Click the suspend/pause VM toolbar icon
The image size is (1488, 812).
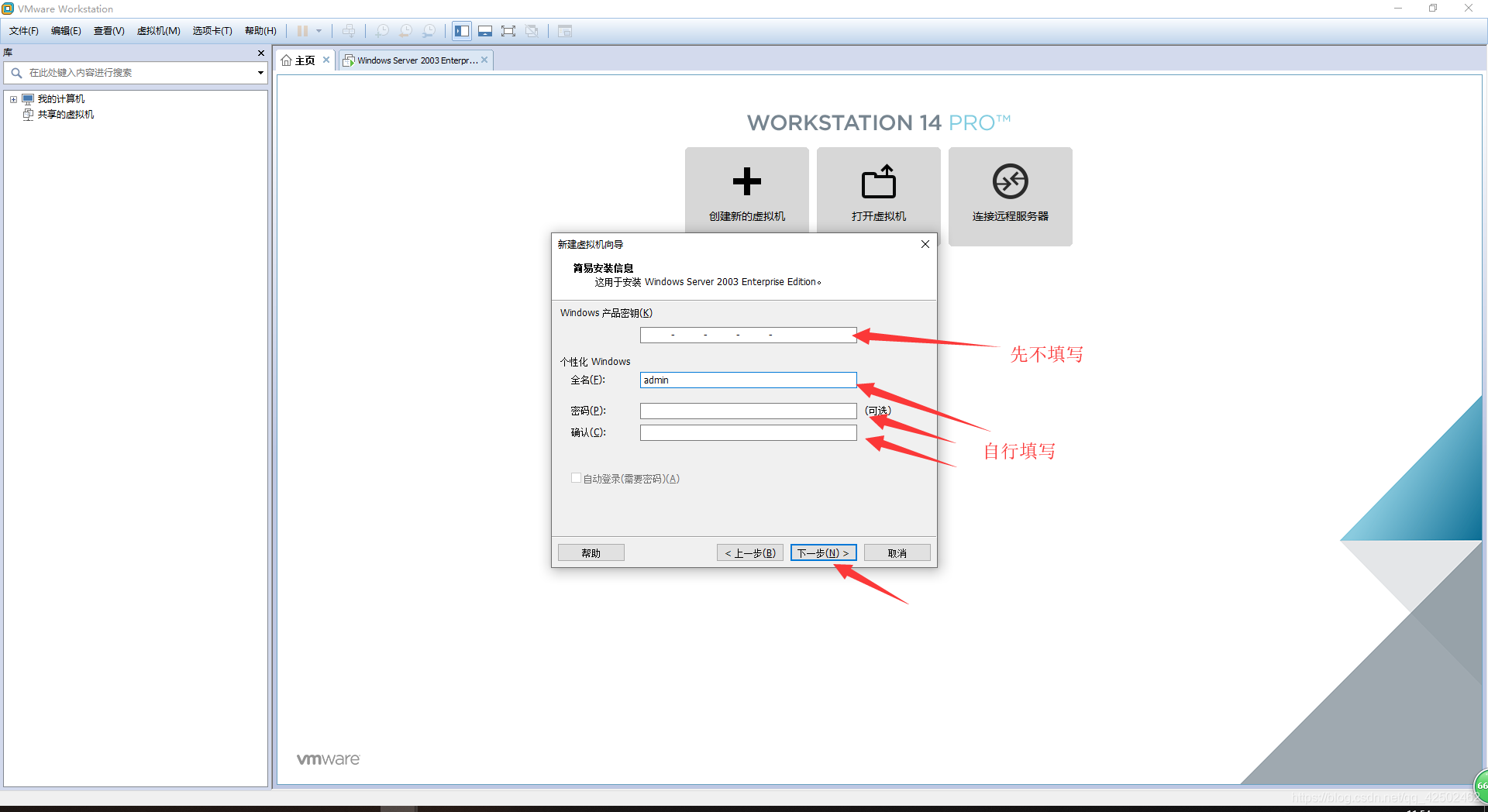(x=302, y=31)
